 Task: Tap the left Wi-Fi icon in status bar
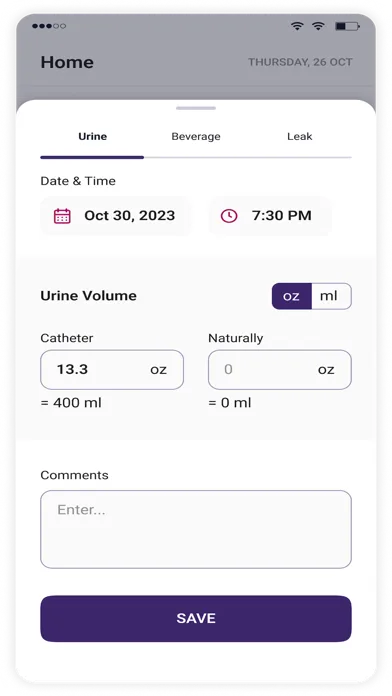(297, 26)
